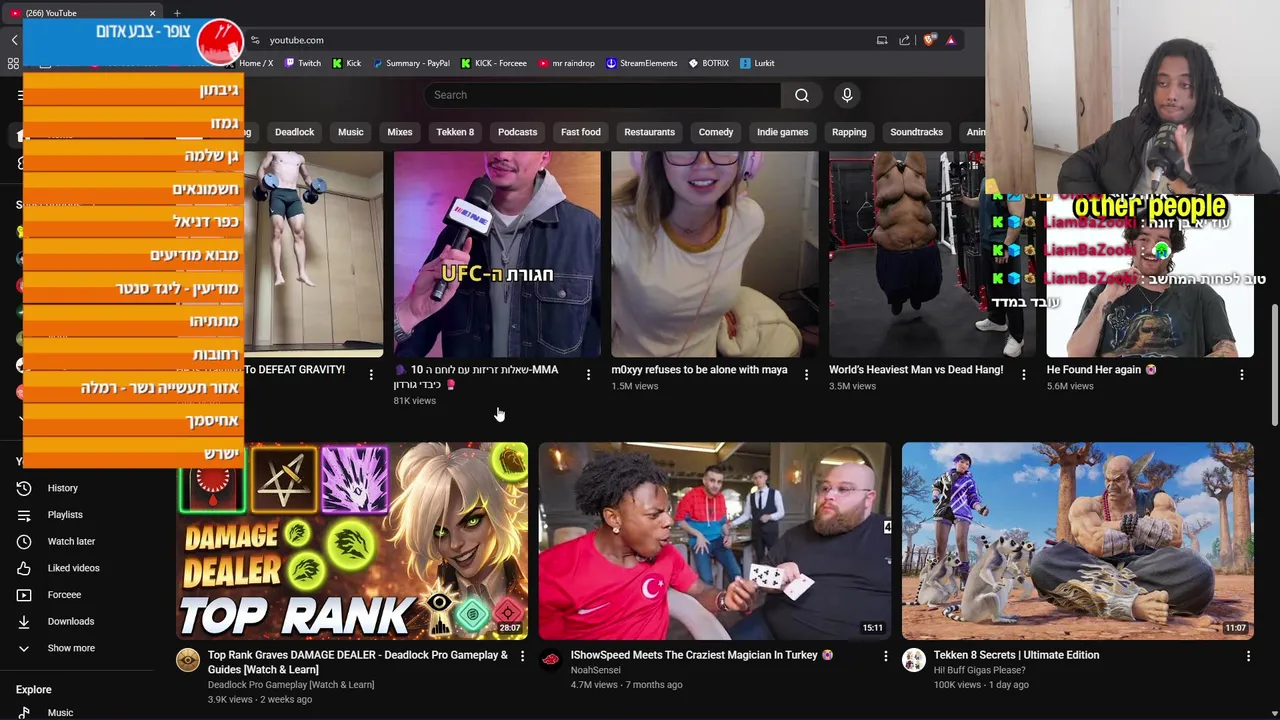Select Mixes filter chip
Image resolution: width=1280 pixels, height=720 pixels.
(399, 132)
